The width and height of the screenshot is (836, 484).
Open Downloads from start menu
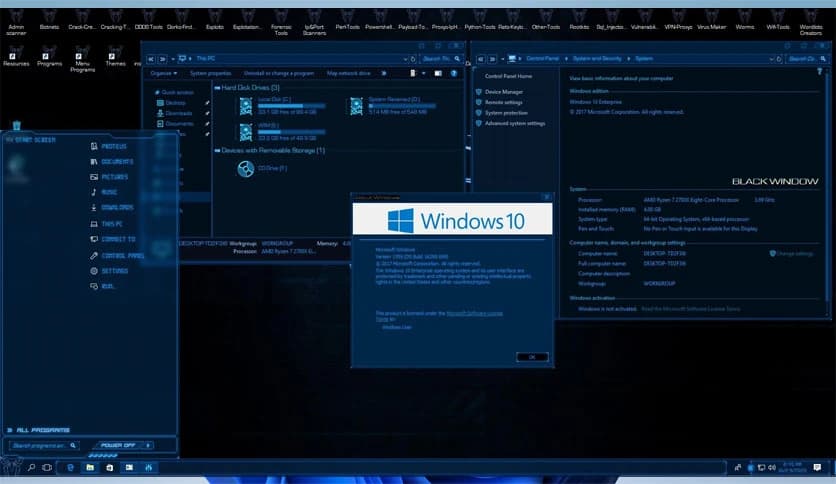click(x=111, y=208)
